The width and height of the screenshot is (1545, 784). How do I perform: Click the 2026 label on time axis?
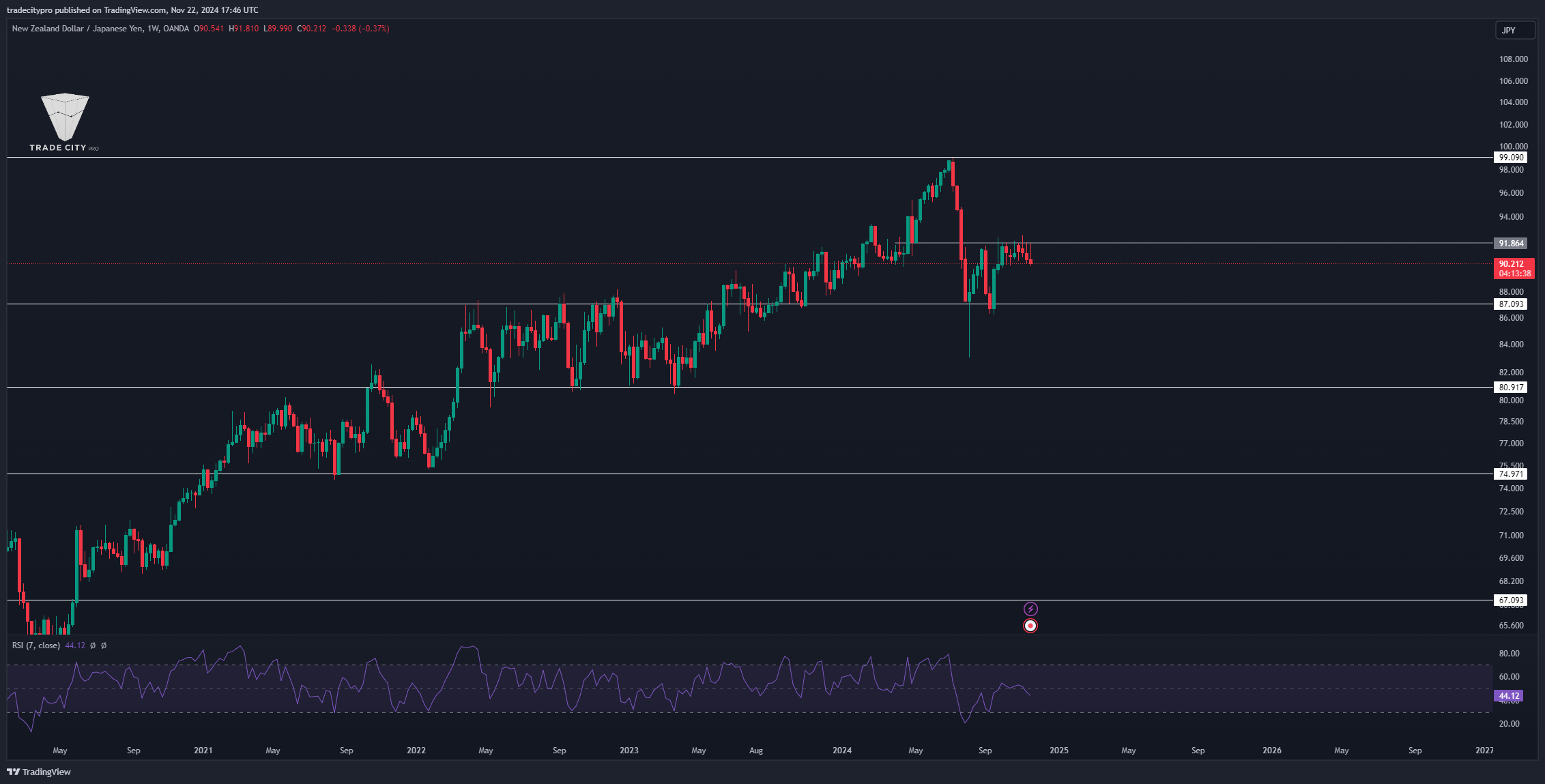pyautogui.click(x=1271, y=750)
